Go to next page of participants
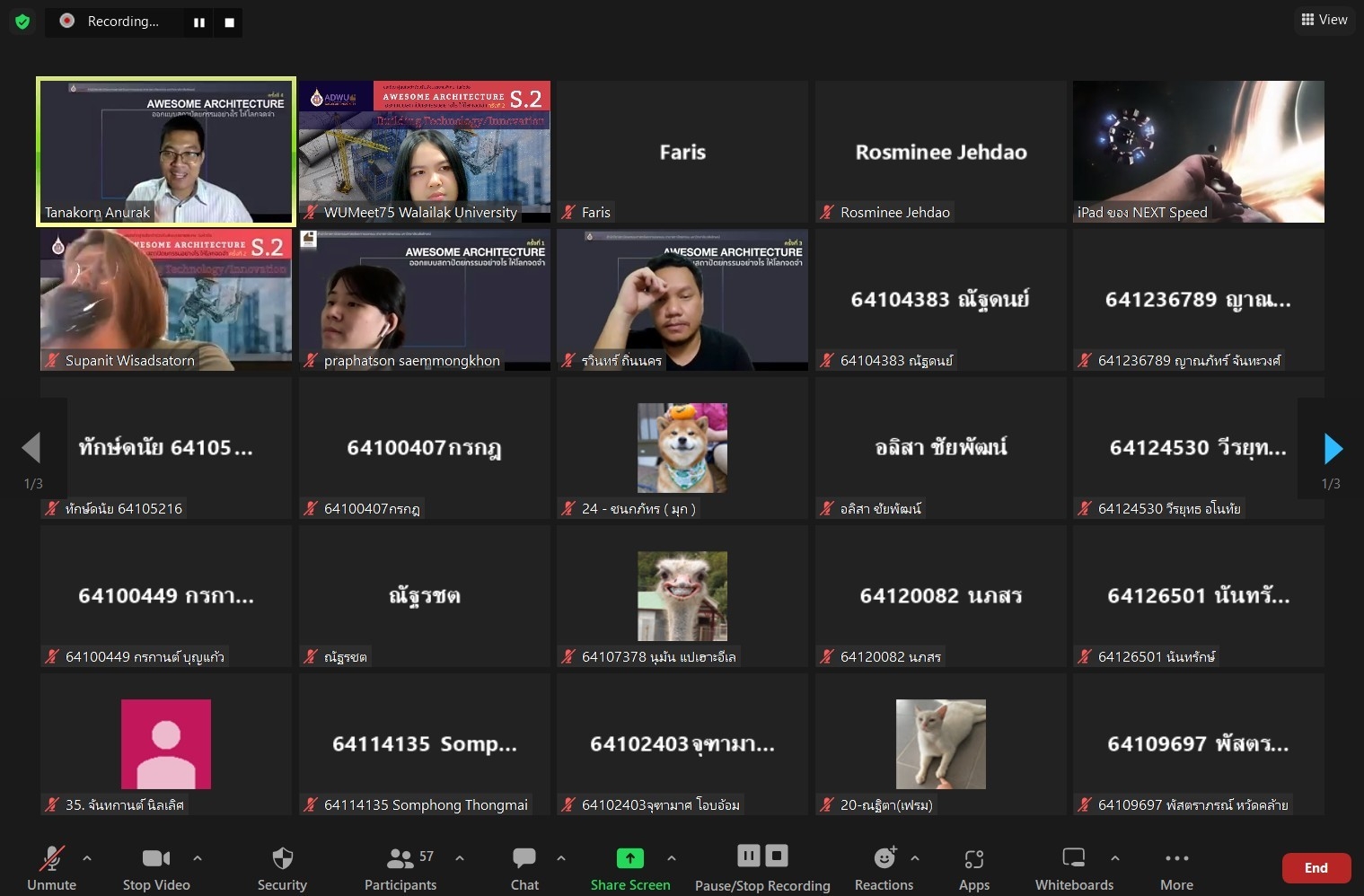The width and height of the screenshot is (1364, 896). point(1333,448)
